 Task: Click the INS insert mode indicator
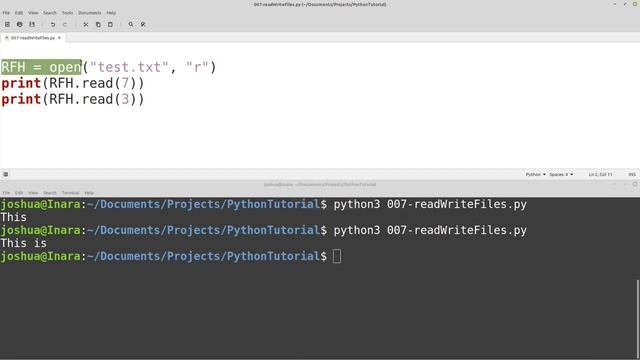(x=632, y=174)
